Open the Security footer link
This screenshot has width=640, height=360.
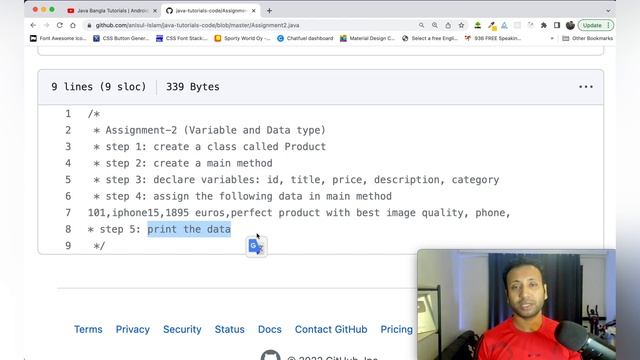[182, 329]
